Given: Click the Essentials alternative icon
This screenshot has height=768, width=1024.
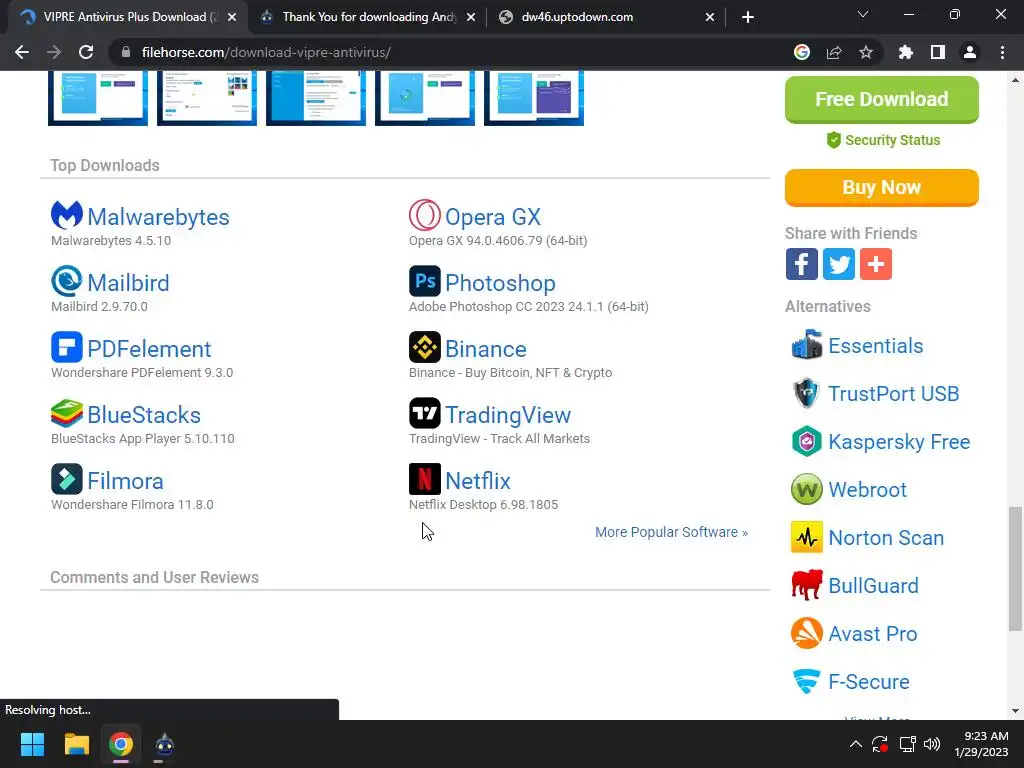Looking at the screenshot, I should pyautogui.click(x=807, y=345).
